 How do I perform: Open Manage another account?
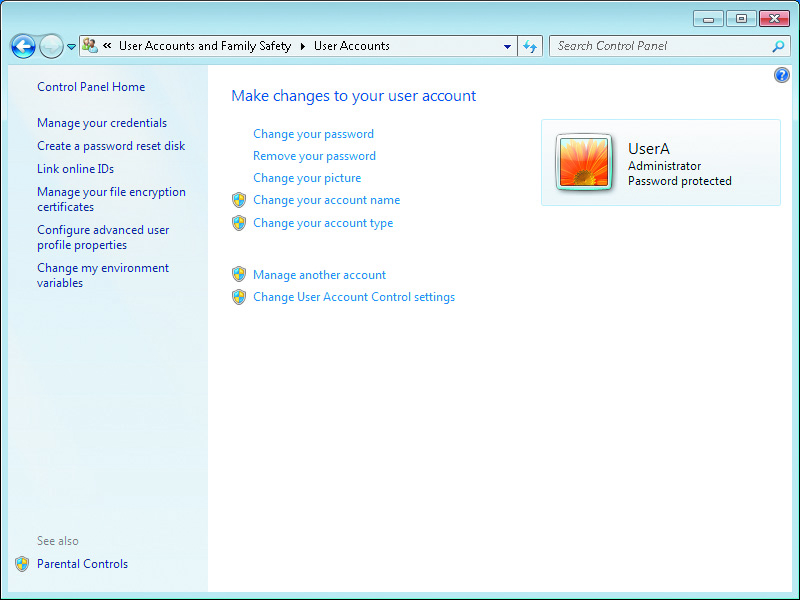point(319,275)
